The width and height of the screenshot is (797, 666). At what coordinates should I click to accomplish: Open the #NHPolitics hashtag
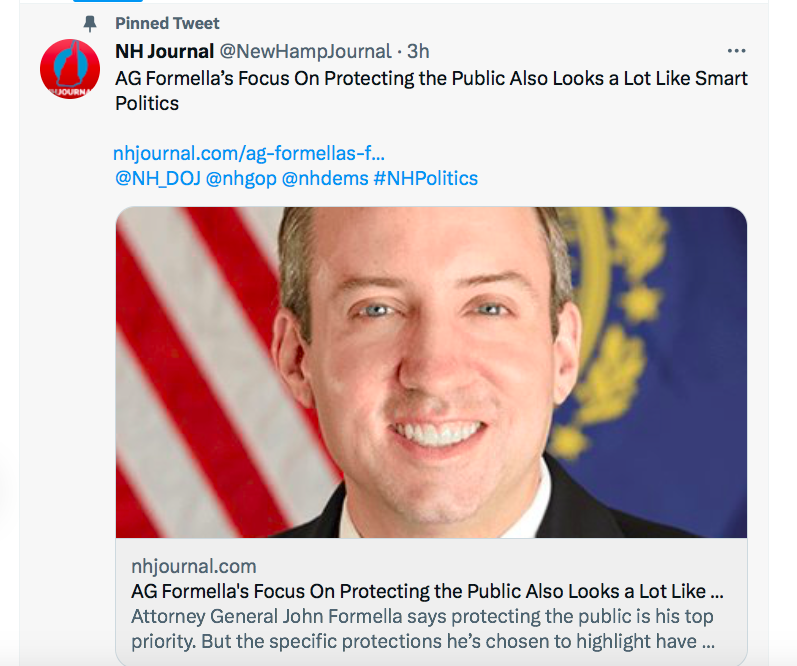[x=425, y=179]
